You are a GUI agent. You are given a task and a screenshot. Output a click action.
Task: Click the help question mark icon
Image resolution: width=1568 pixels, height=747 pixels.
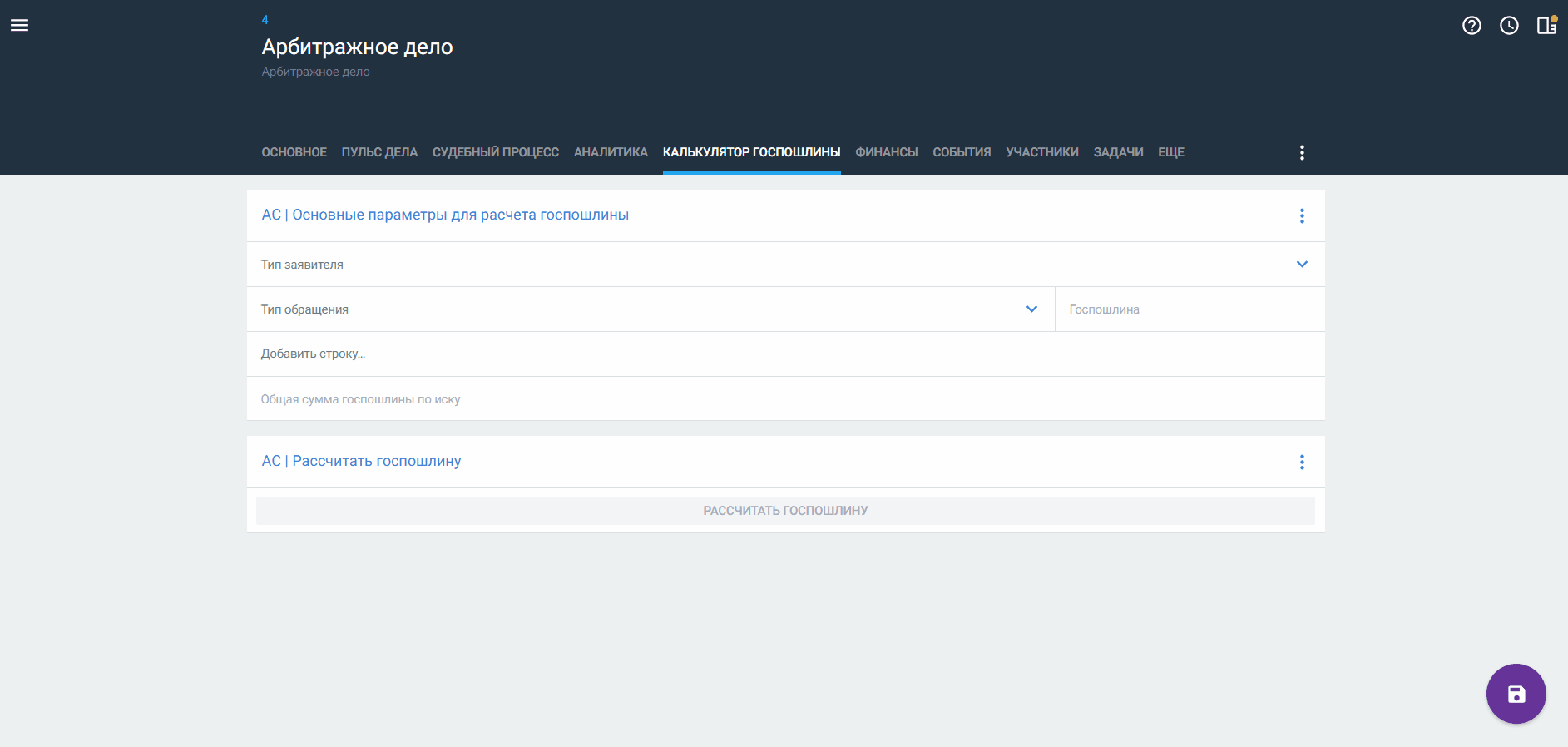tap(1472, 26)
